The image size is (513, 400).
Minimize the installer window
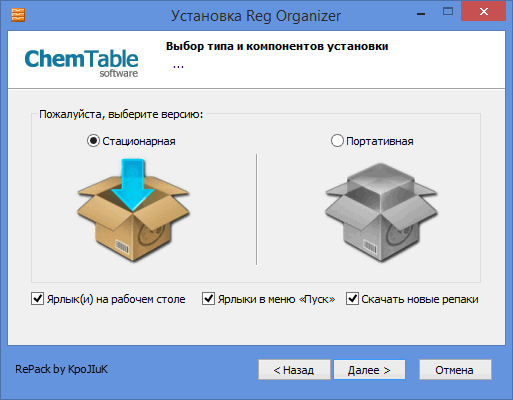[421, 14]
